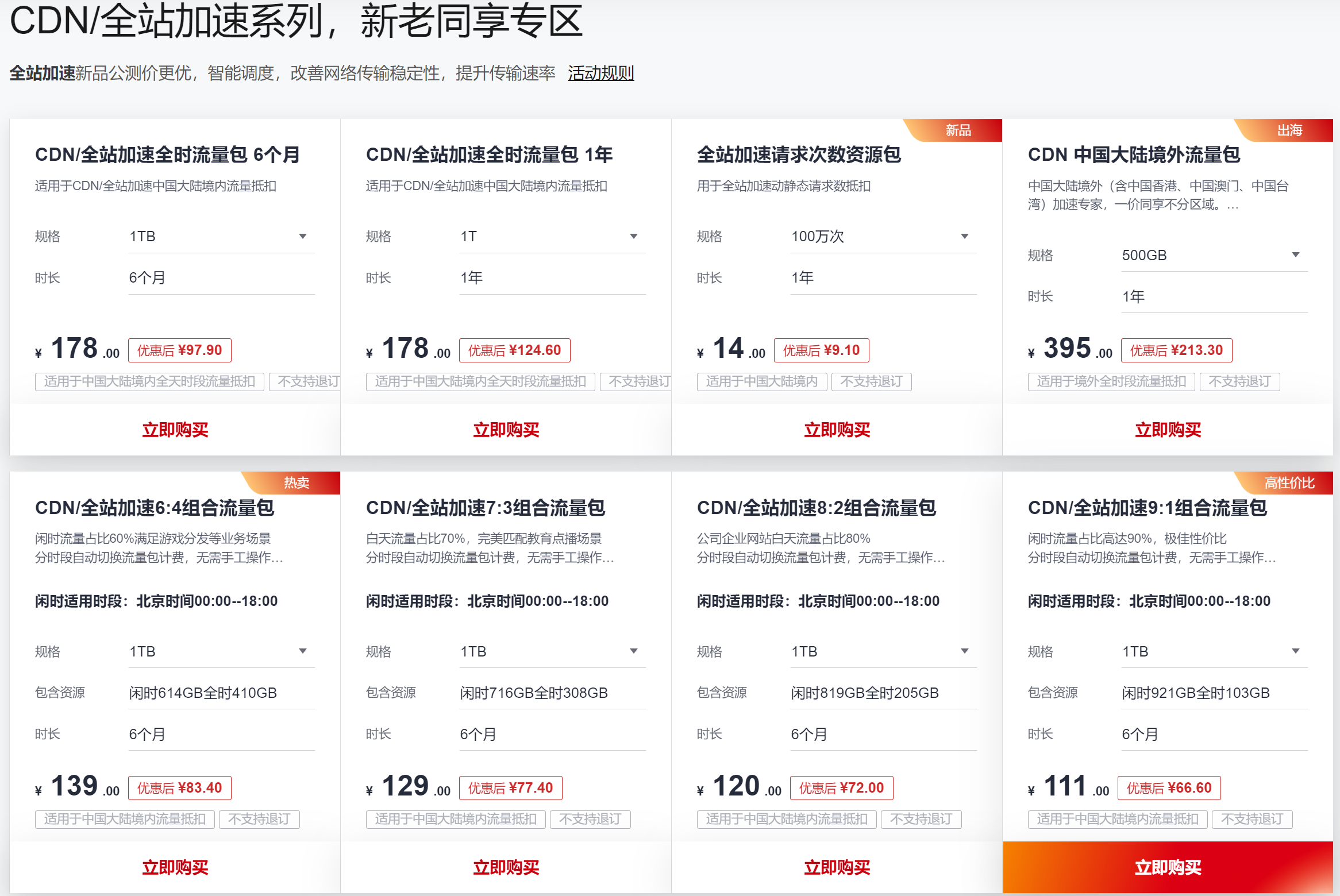Screen dimensions: 1340x896
Task: Expand the 1T spec dropdown on the 1年 card
Action: [x=552, y=237]
